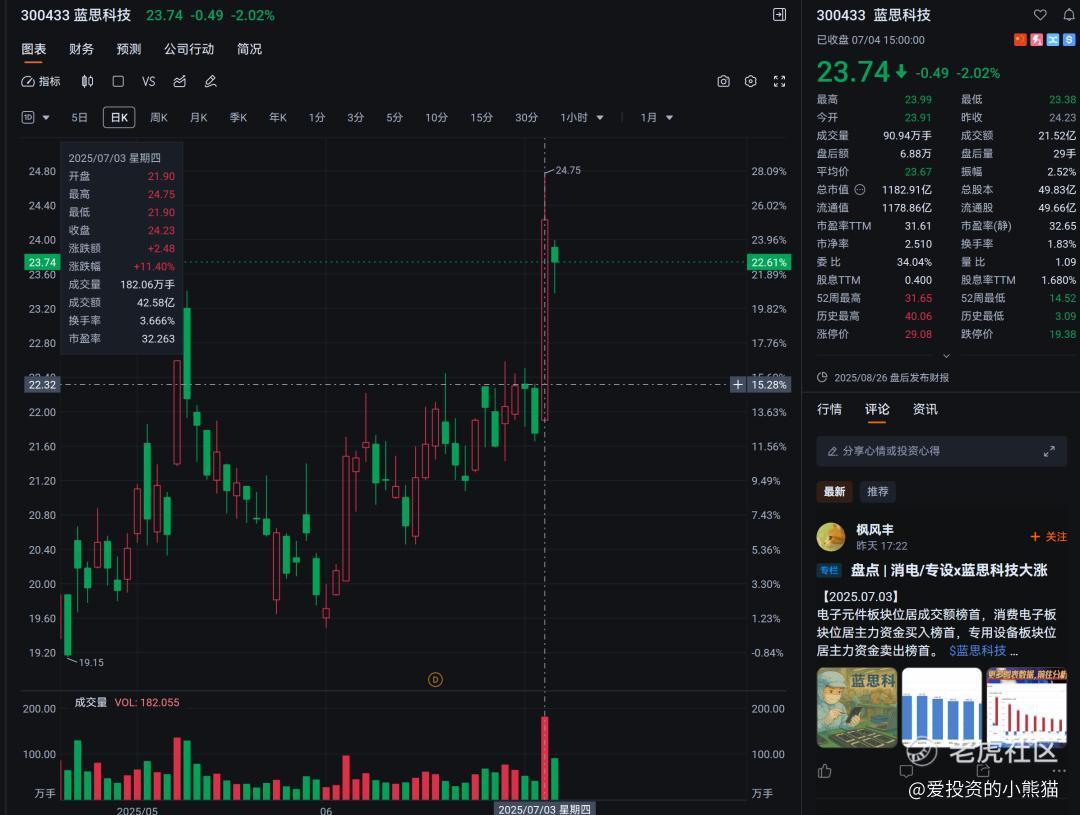Change candlestick chart type icon
Image resolution: width=1080 pixels, height=815 pixels.
coord(87,81)
